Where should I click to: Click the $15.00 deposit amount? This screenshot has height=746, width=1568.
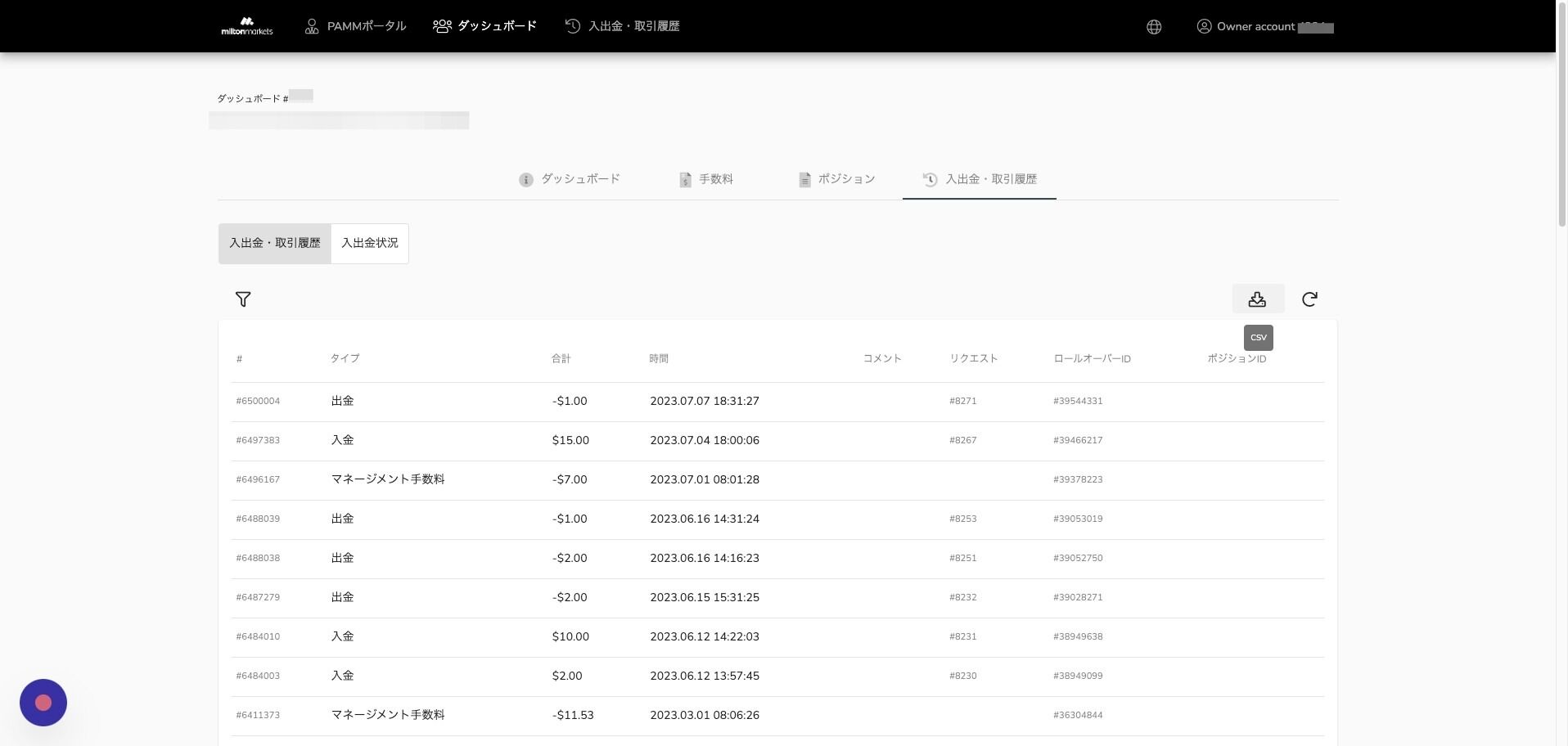coord(570,440)
